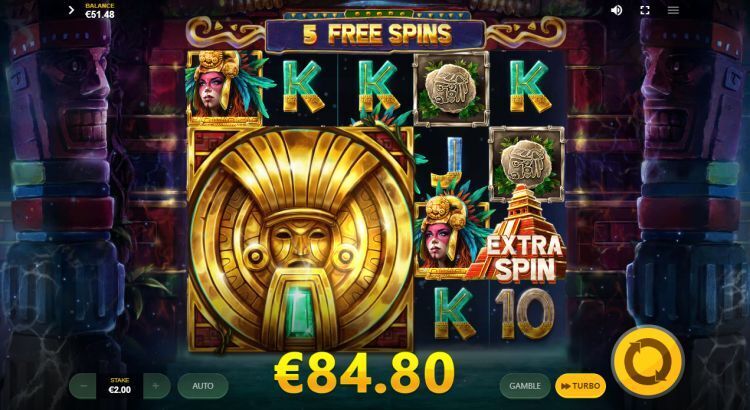Viewport: 750px width, 410px height.
Task: Click the 5 Free Spins banner
Action: click(x=376, y=34)
